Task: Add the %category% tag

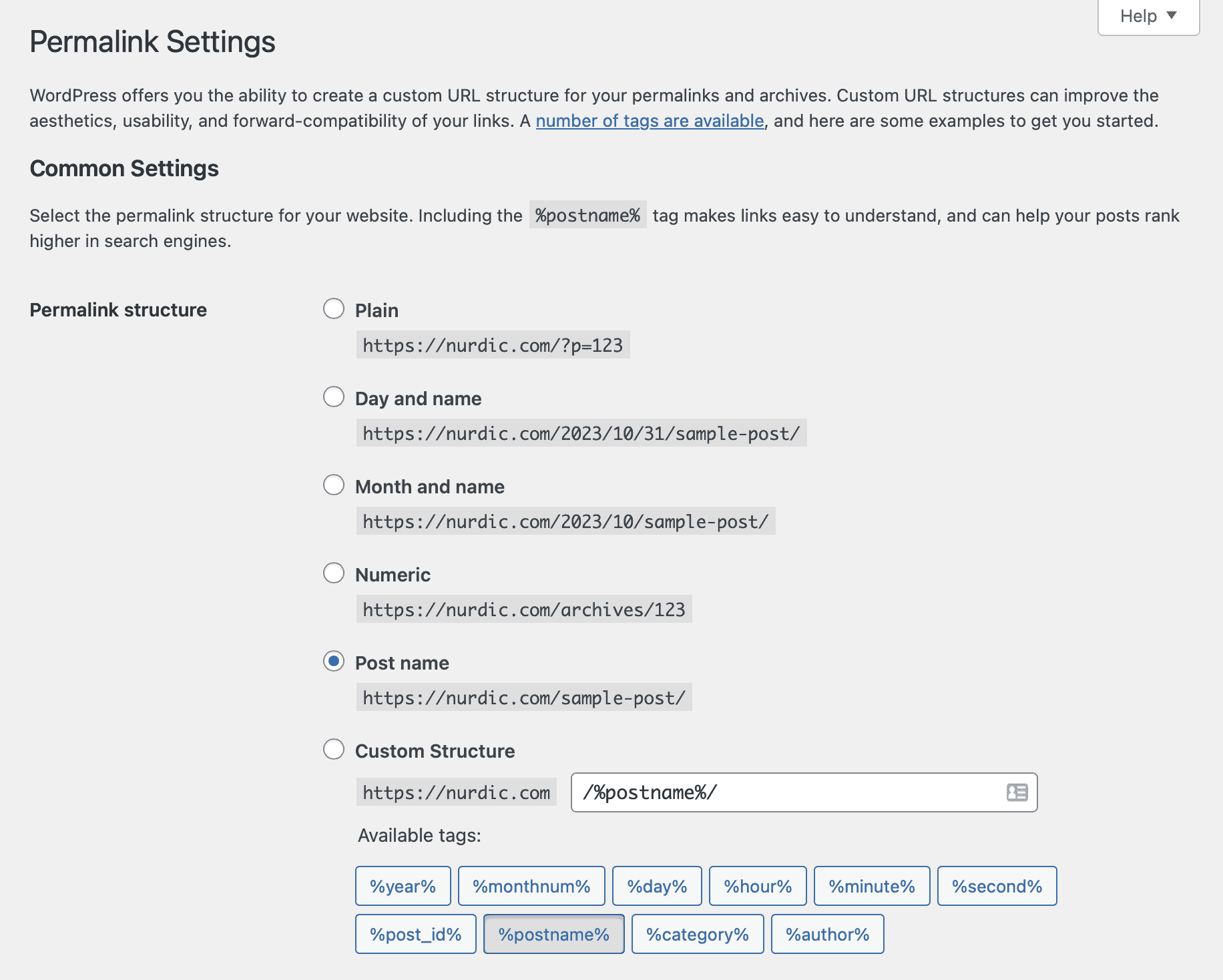Action: click(697, 934)
